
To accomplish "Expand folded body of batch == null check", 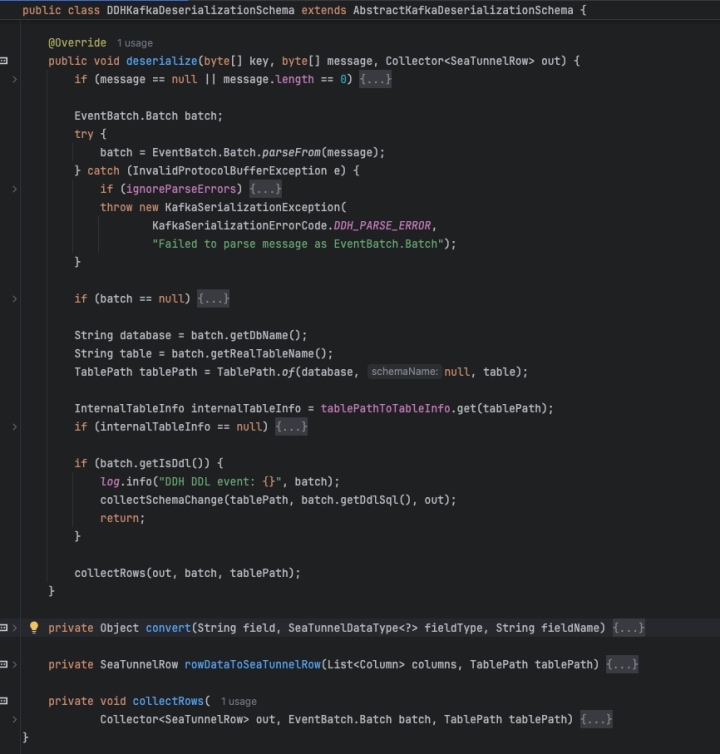I will click(214, 298).
